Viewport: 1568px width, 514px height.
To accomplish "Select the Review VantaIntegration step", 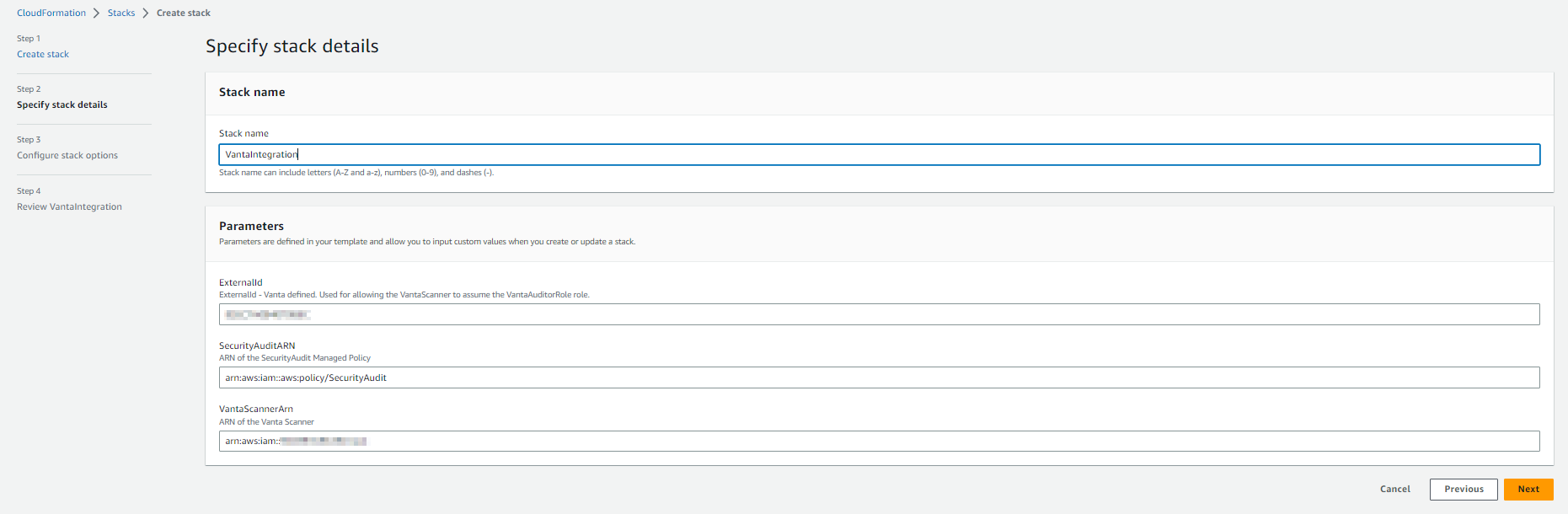I will (x=69, y=206).
